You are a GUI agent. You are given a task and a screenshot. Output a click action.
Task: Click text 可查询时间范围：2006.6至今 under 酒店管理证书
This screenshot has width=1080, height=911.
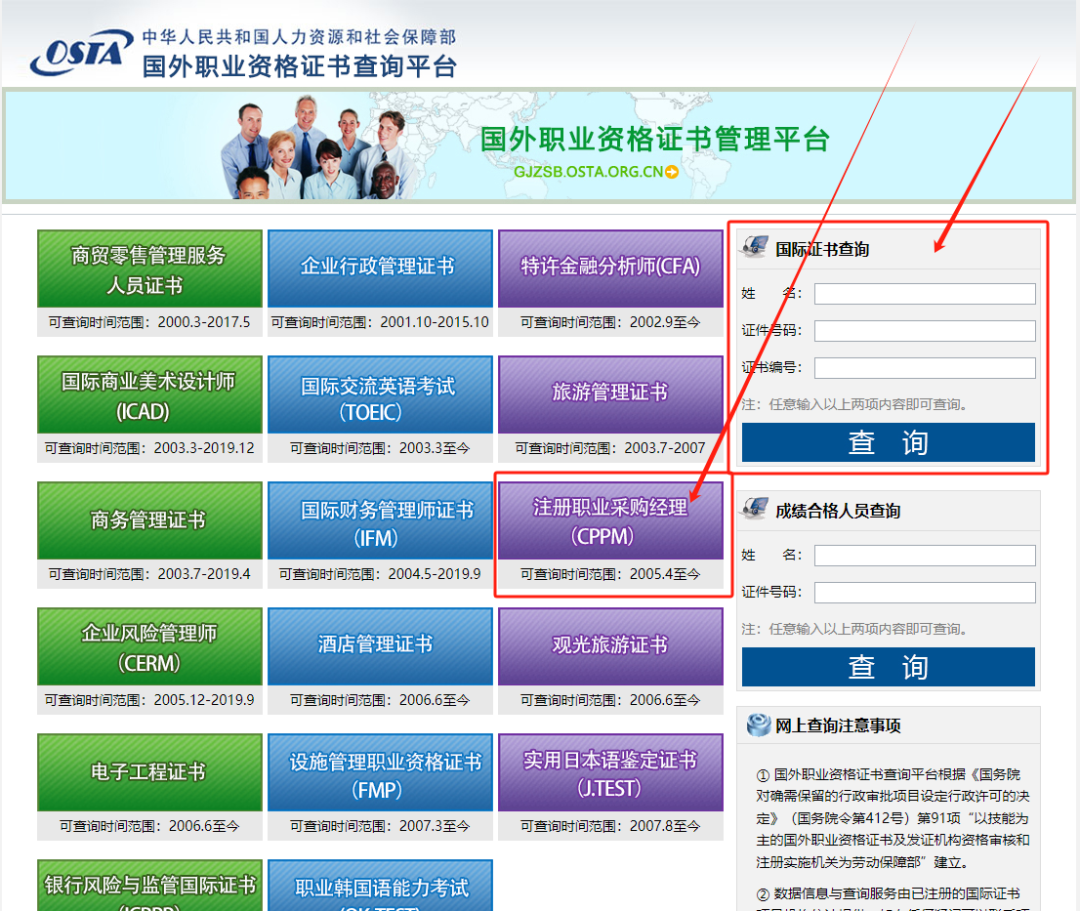click(380, 700)
